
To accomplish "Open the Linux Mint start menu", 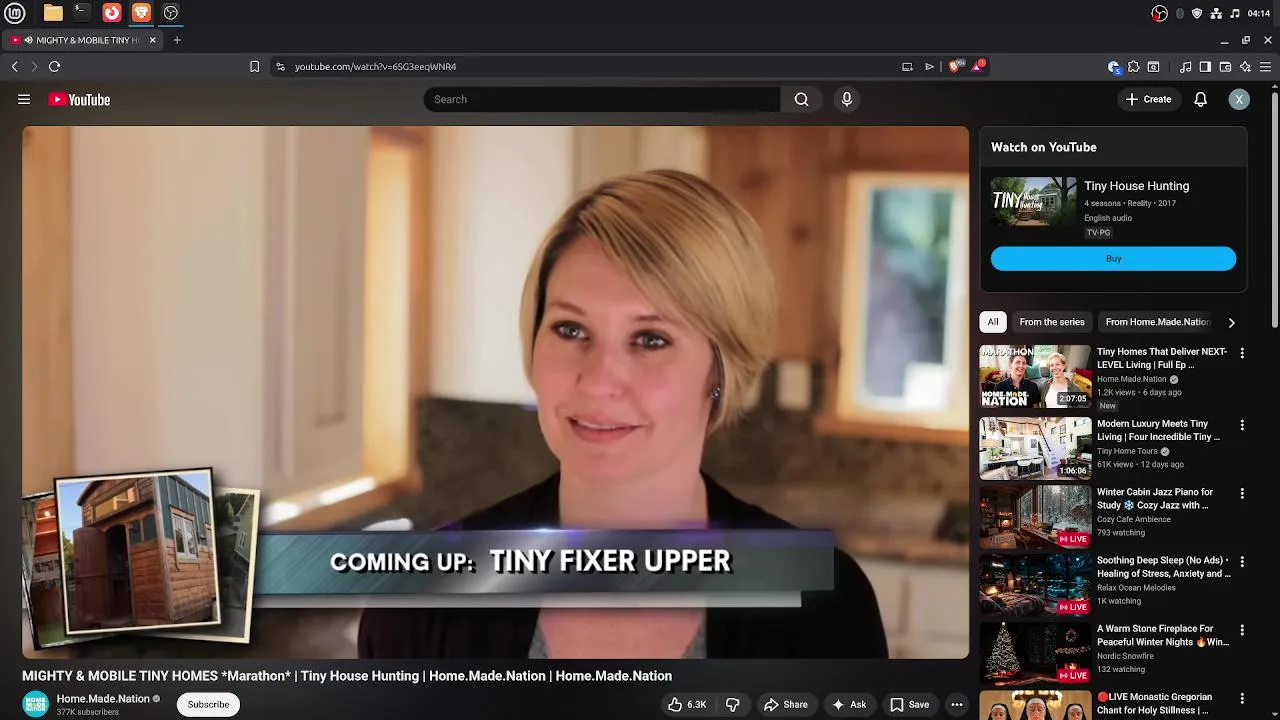I will point(17,13).
